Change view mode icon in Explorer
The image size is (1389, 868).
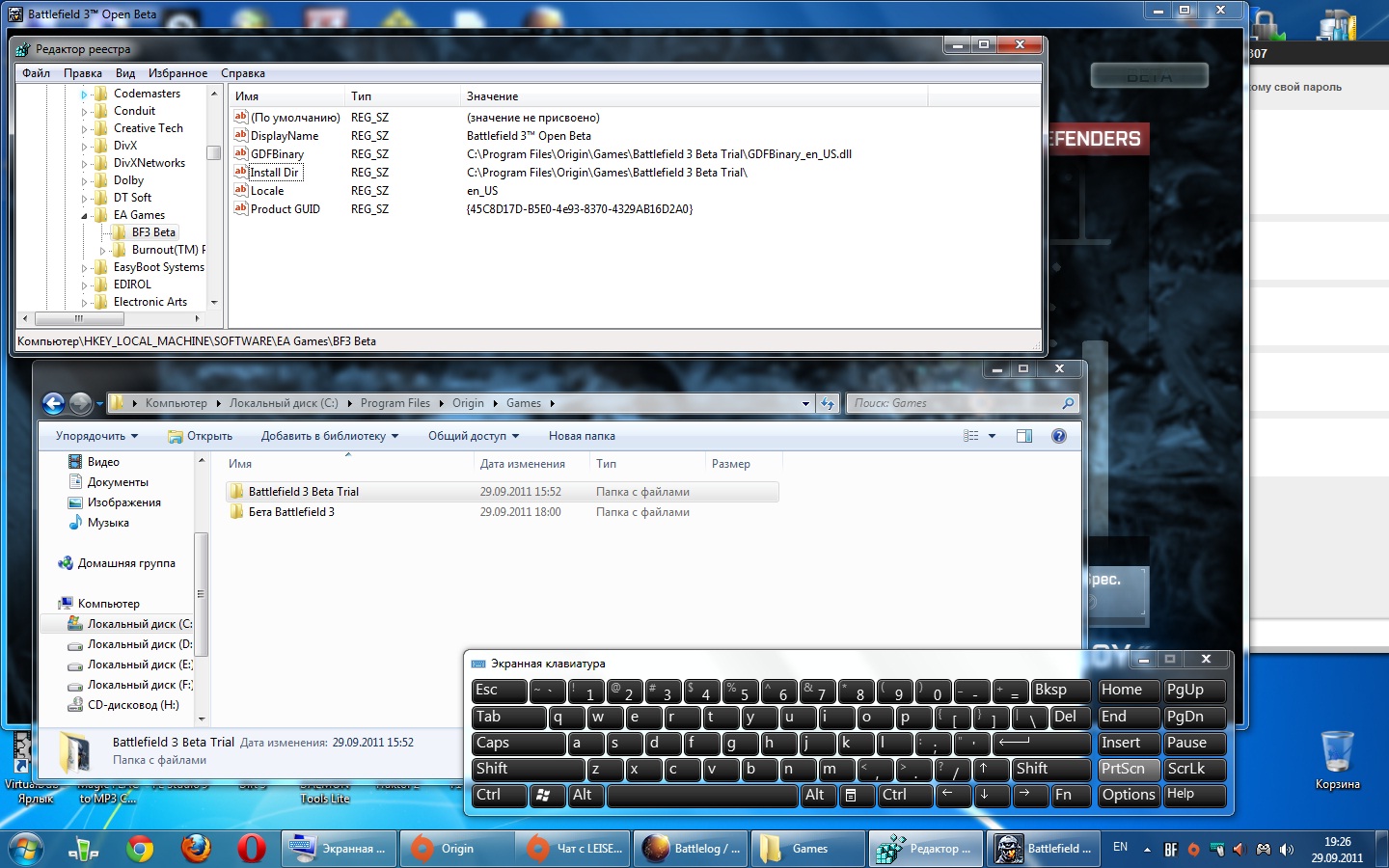coord(971,436)
